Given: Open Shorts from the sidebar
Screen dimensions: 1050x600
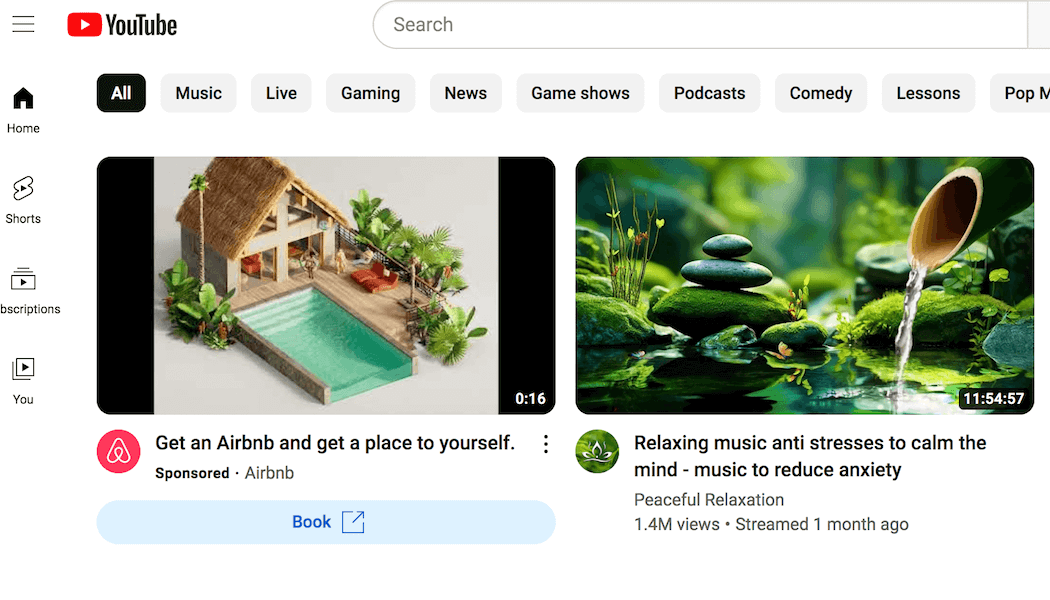Looking at the screenshot, I should [23, 200].
